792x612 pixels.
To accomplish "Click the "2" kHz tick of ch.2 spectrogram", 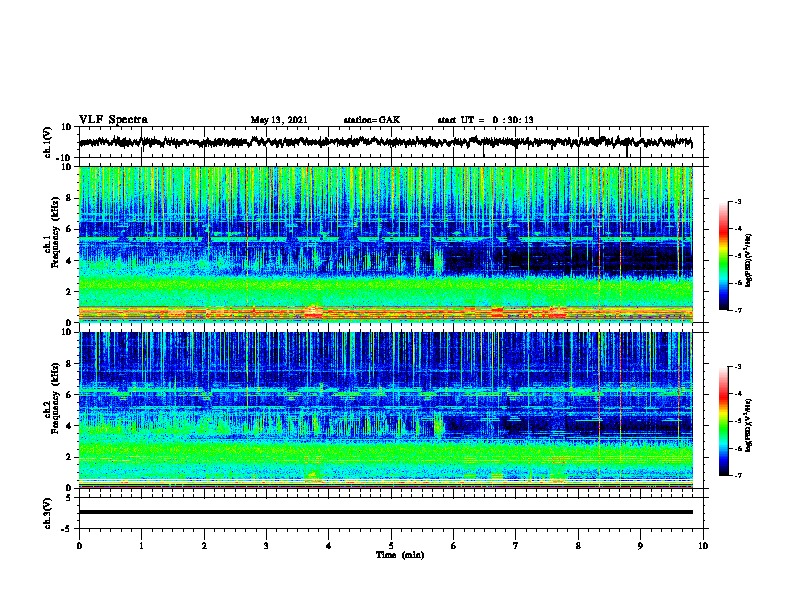I will (70, 457).
